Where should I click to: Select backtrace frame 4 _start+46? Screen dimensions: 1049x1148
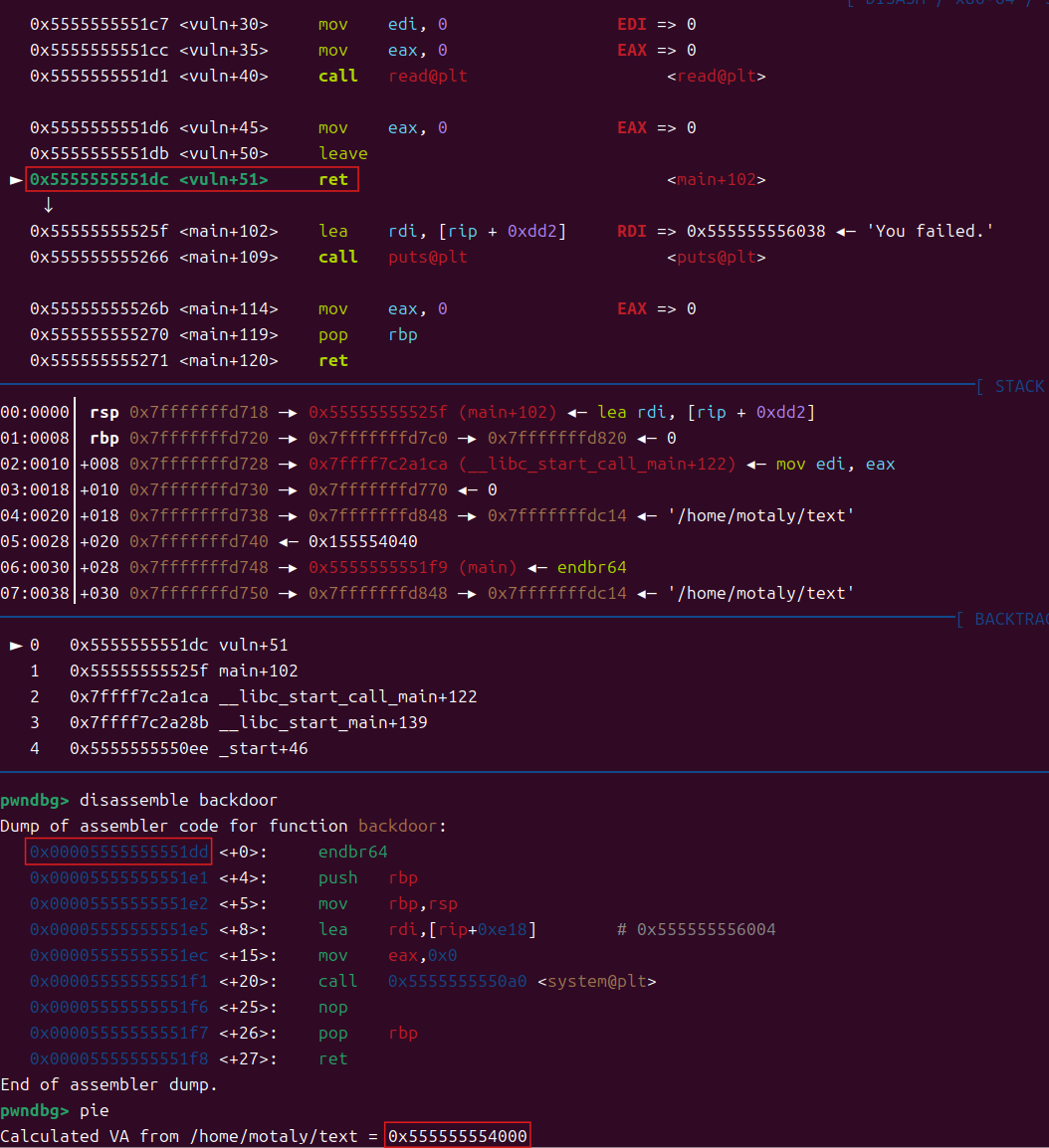pos(189,748)
